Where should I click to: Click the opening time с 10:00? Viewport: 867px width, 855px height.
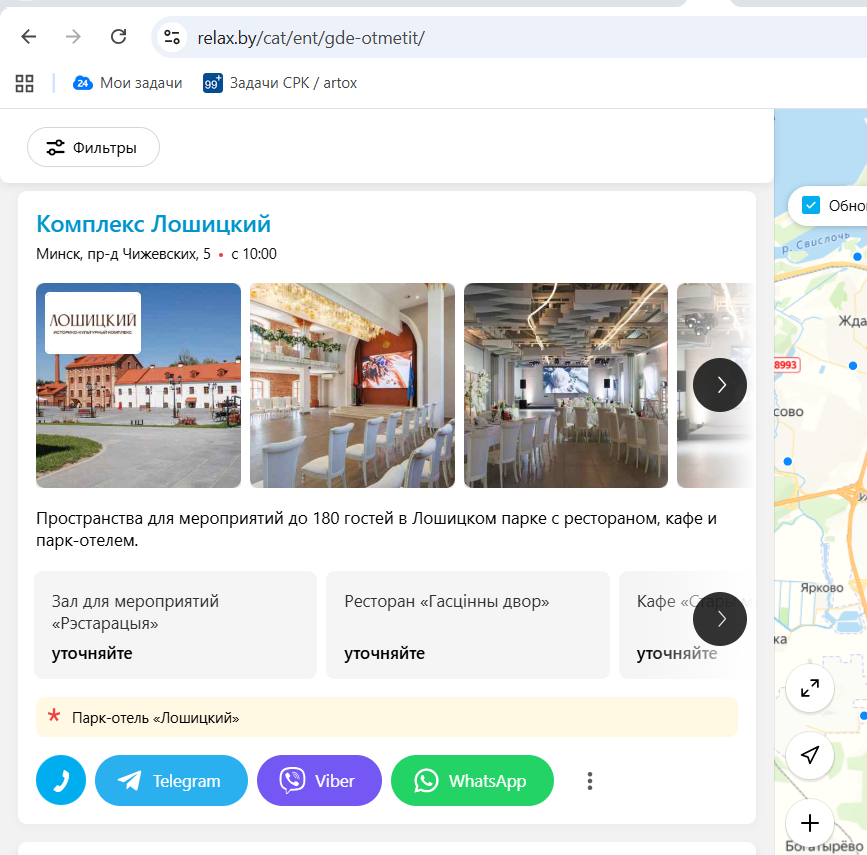254,254
